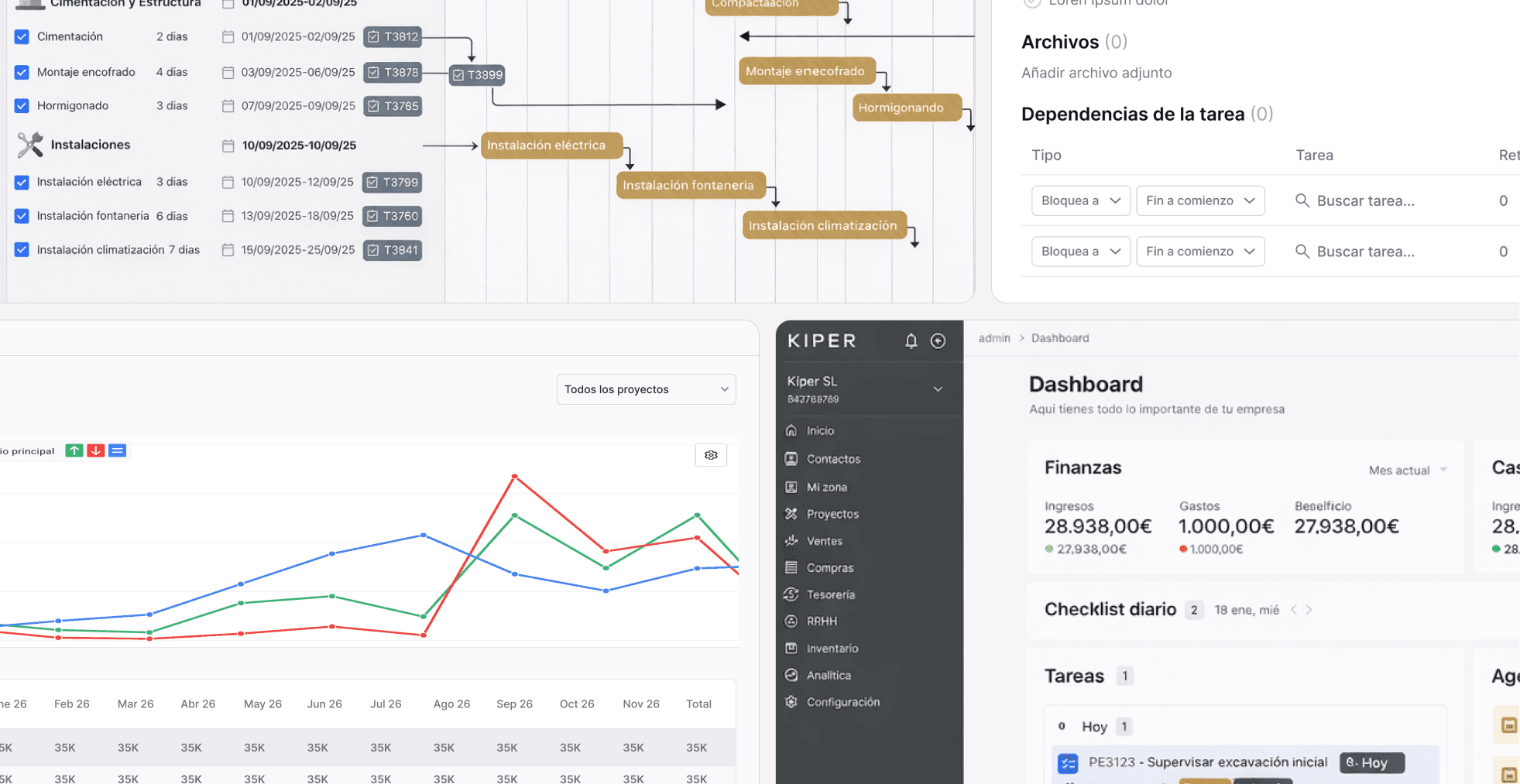Click calendar icon beside Hormigonado dates
The height and width of the screenshot is (784, 1520).
point(228,106)
